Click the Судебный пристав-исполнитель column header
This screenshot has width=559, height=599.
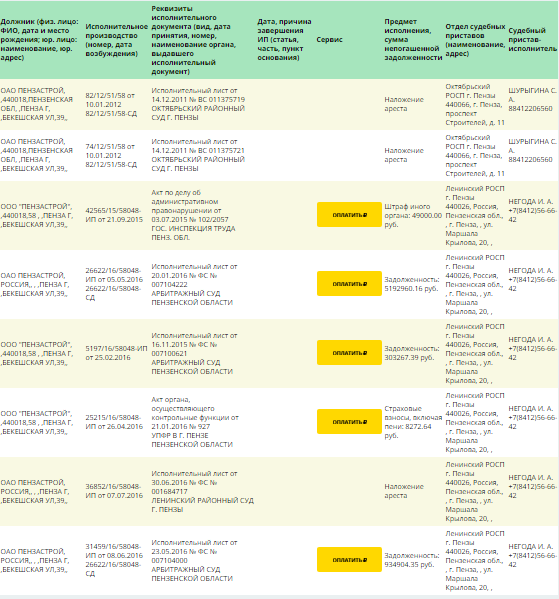533,40
